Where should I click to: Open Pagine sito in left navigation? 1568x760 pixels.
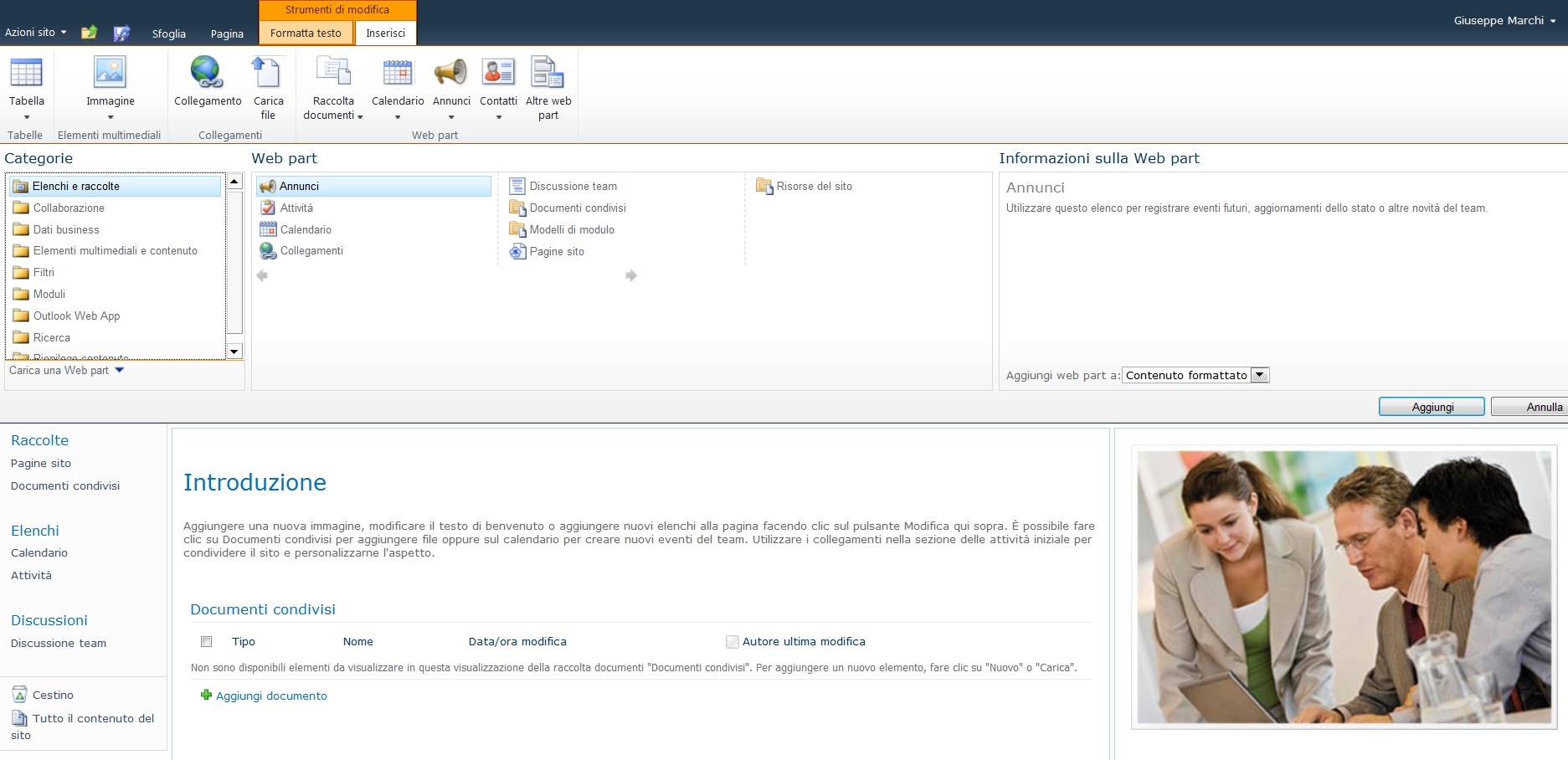coord(41,463)
